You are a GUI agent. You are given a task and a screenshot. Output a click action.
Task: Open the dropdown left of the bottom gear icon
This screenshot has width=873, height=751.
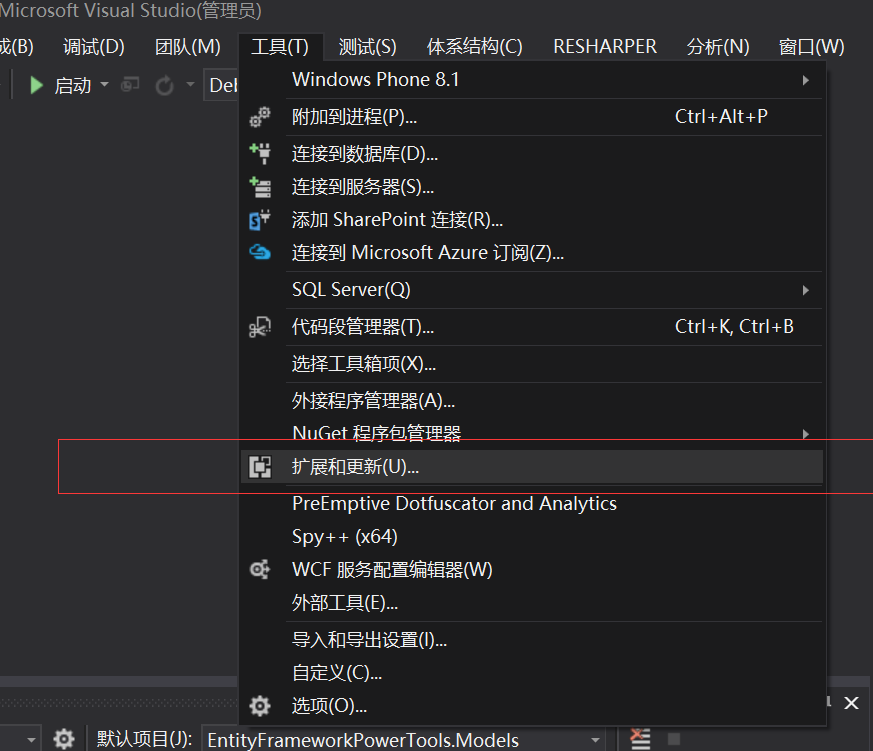31,740
